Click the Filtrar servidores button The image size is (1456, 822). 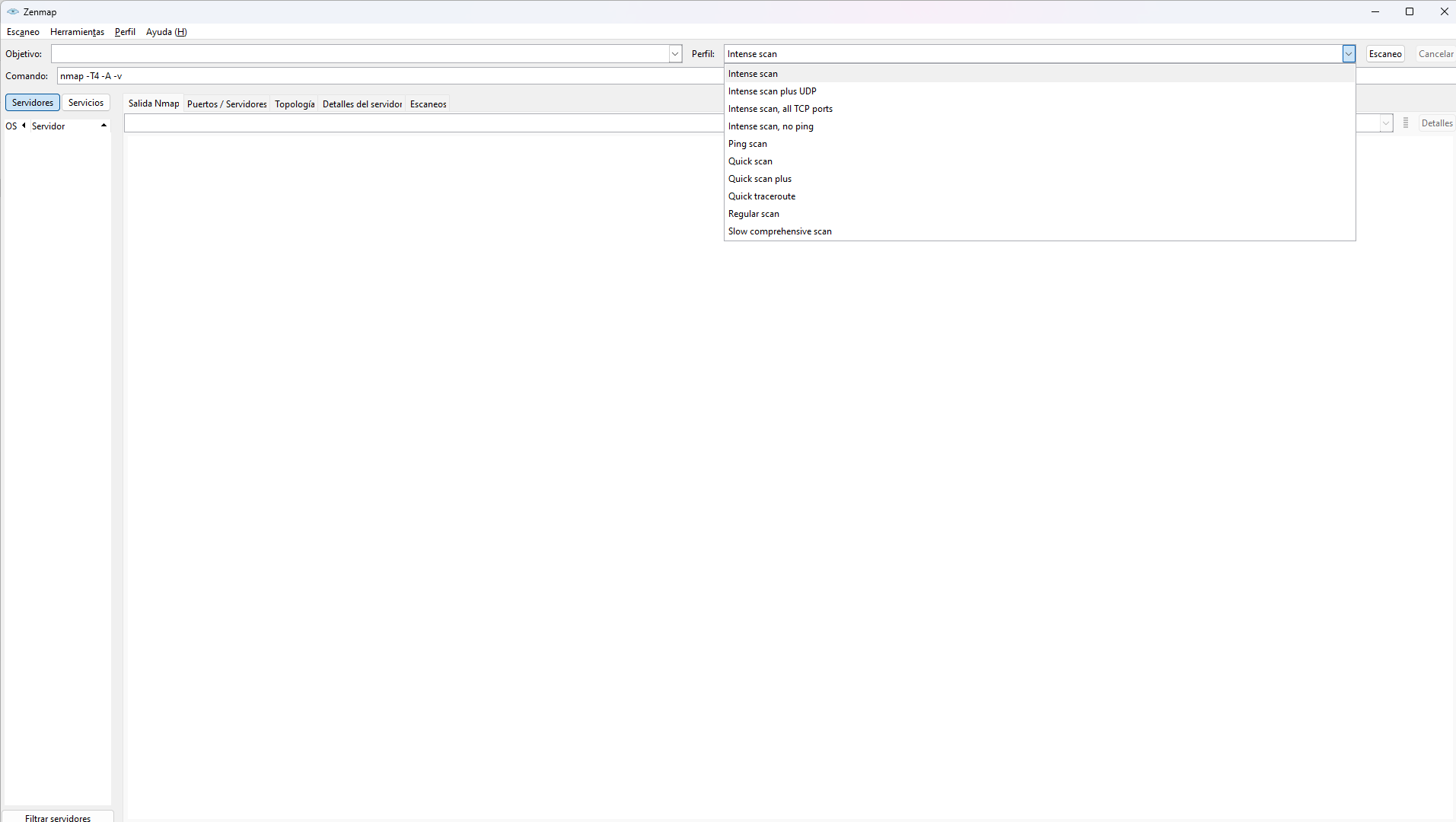point(58,817)
